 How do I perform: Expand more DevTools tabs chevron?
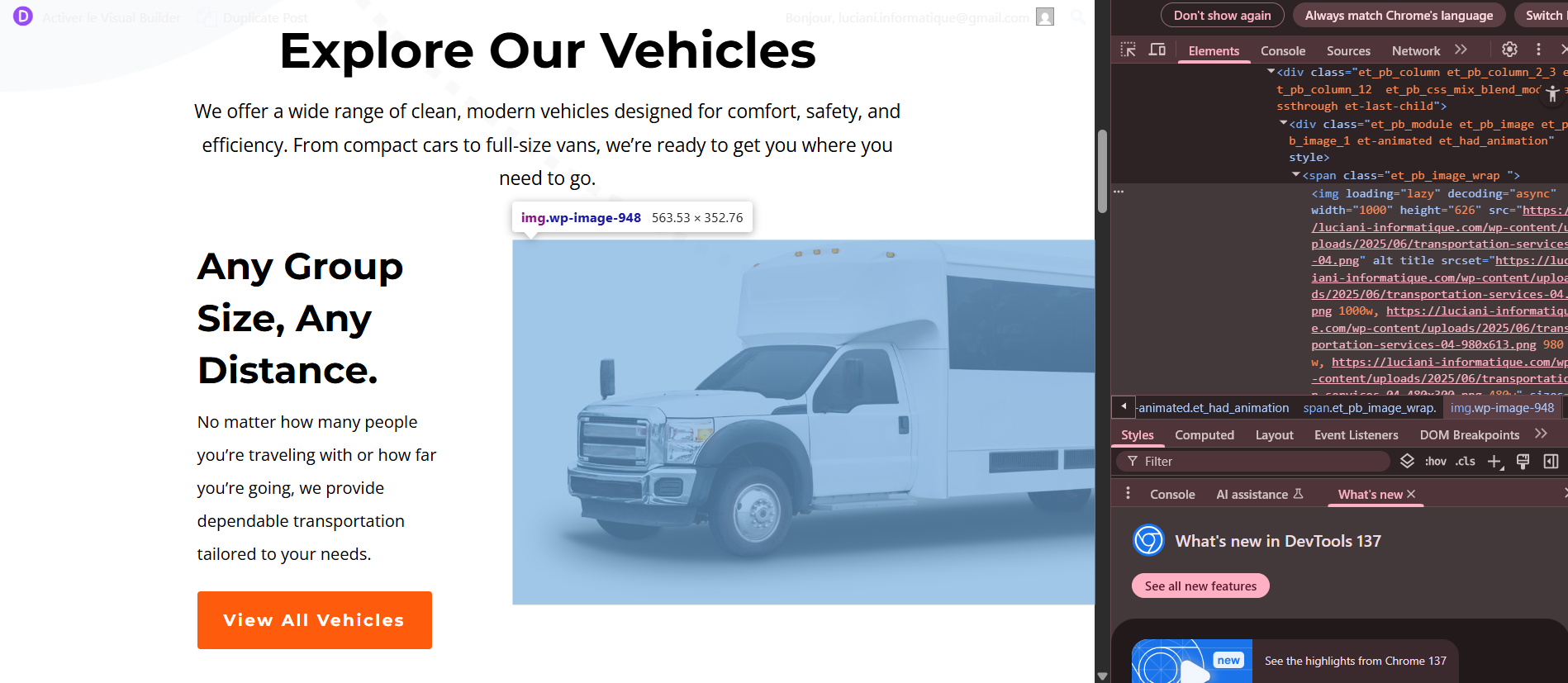[x=1461, y=50]
